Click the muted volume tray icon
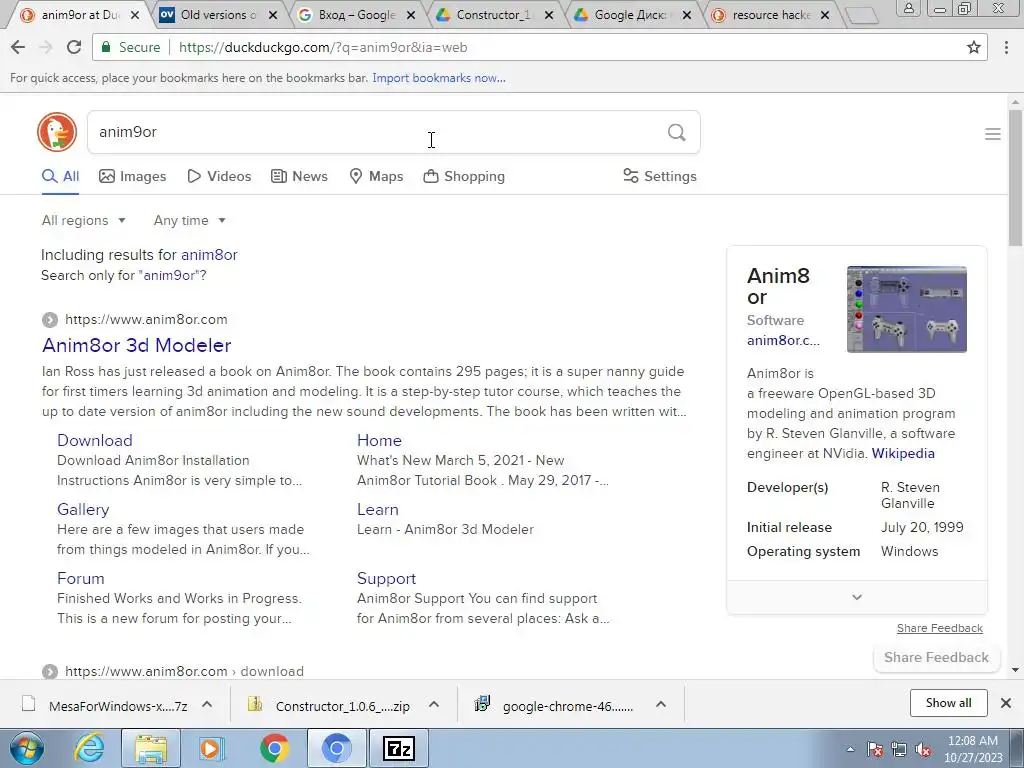Viewport: 1024px width, 768px height. (x=923, y=750)
